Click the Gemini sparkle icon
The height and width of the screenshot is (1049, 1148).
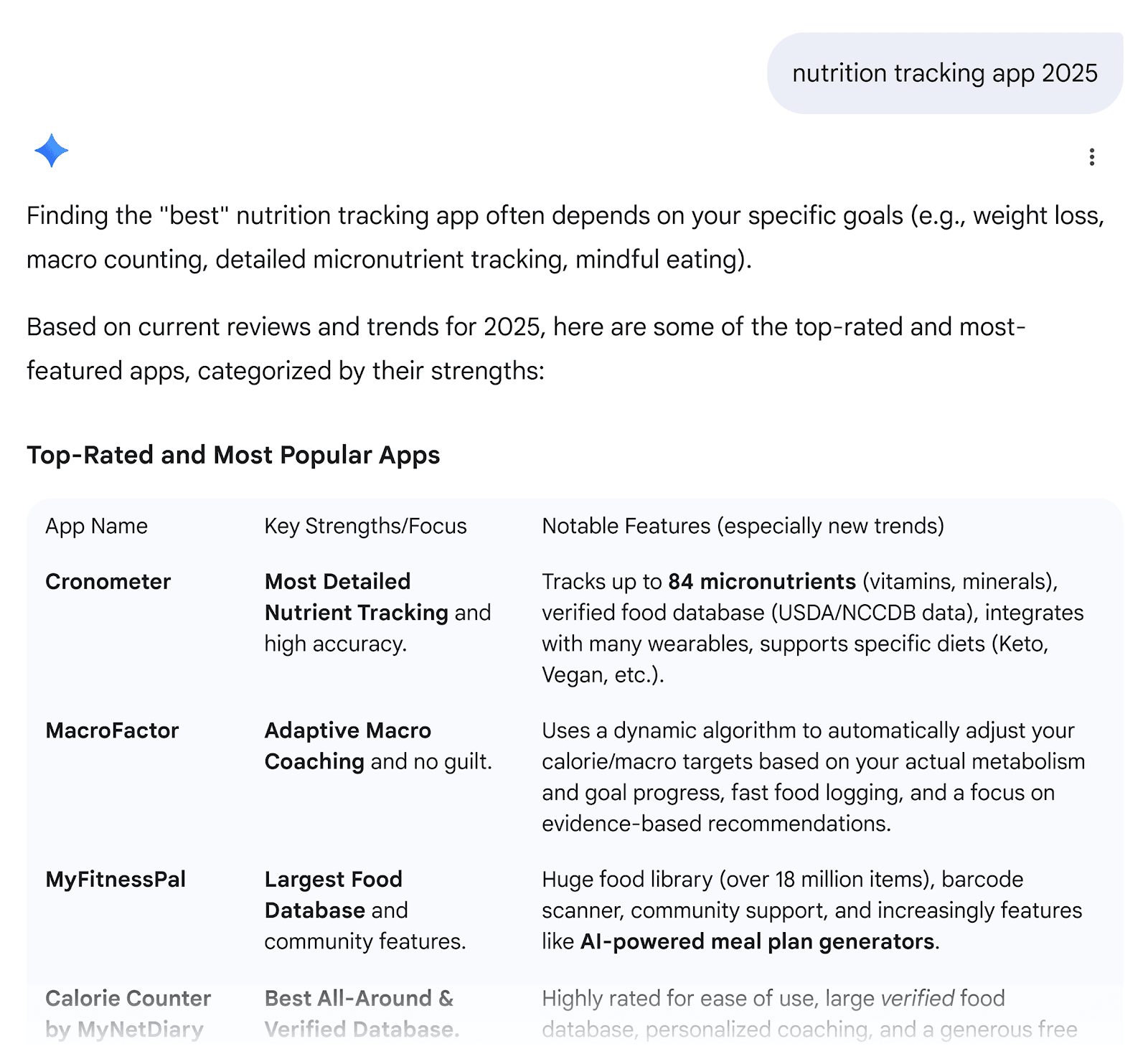coord(53,150)
